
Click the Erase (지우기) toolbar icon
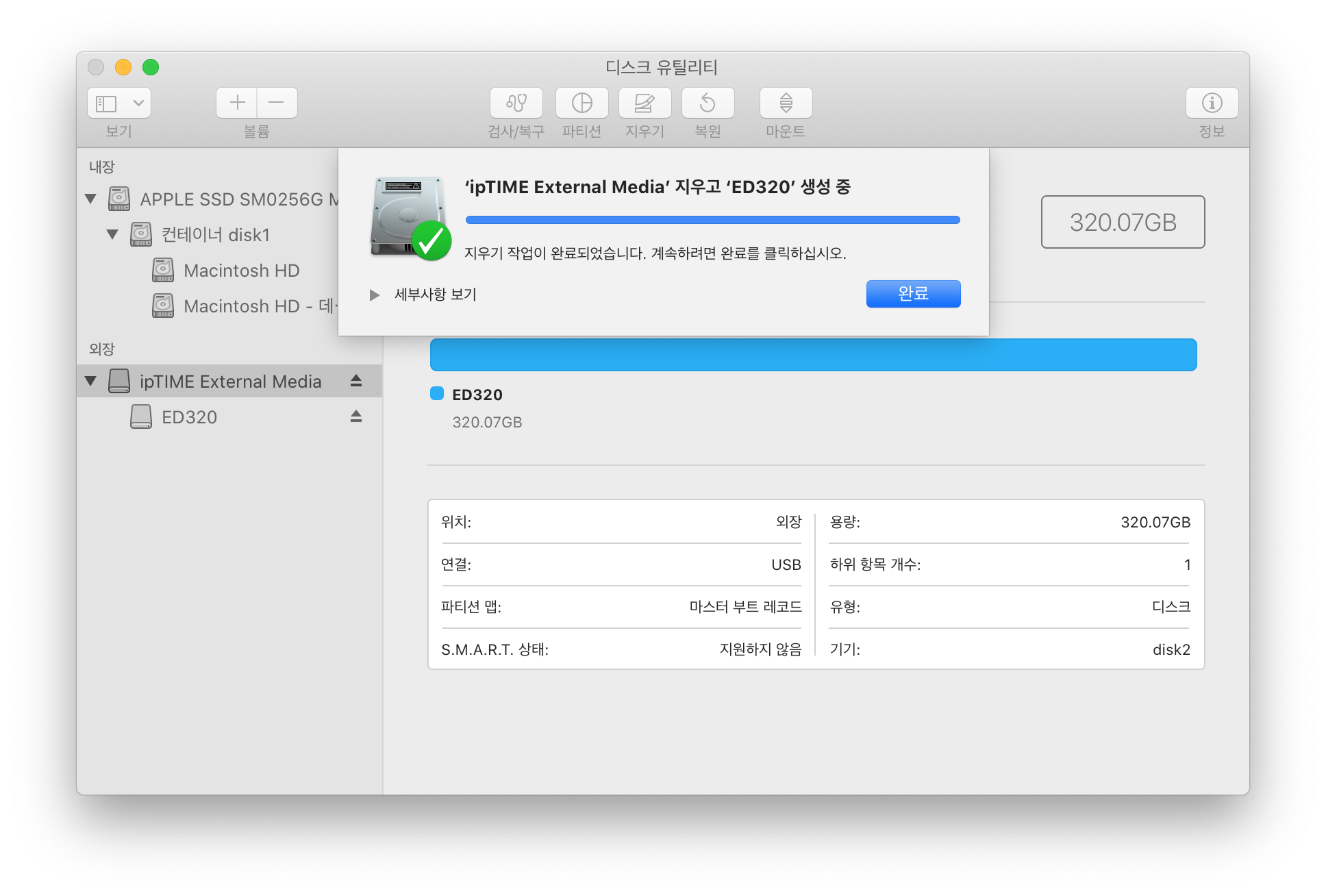click(645, 103)
